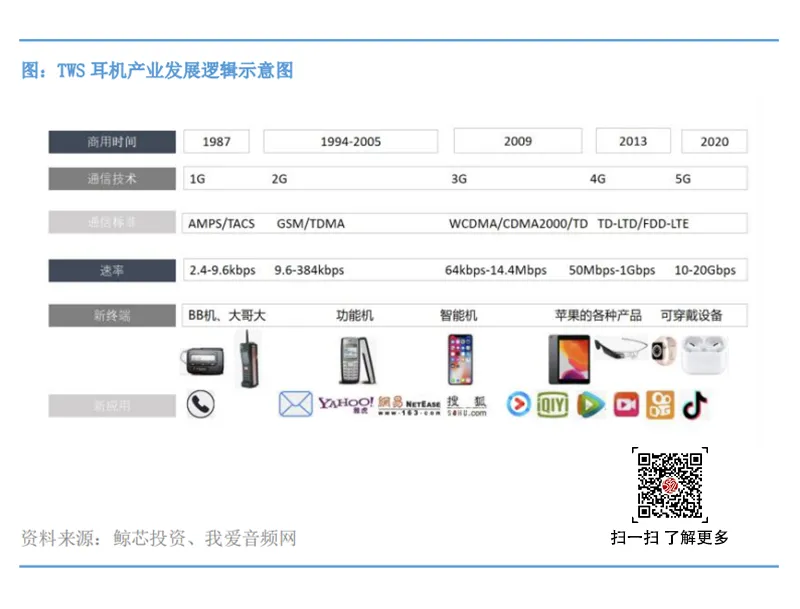Click the TD-LTD/FDD-LTE text

coord(643,223)
